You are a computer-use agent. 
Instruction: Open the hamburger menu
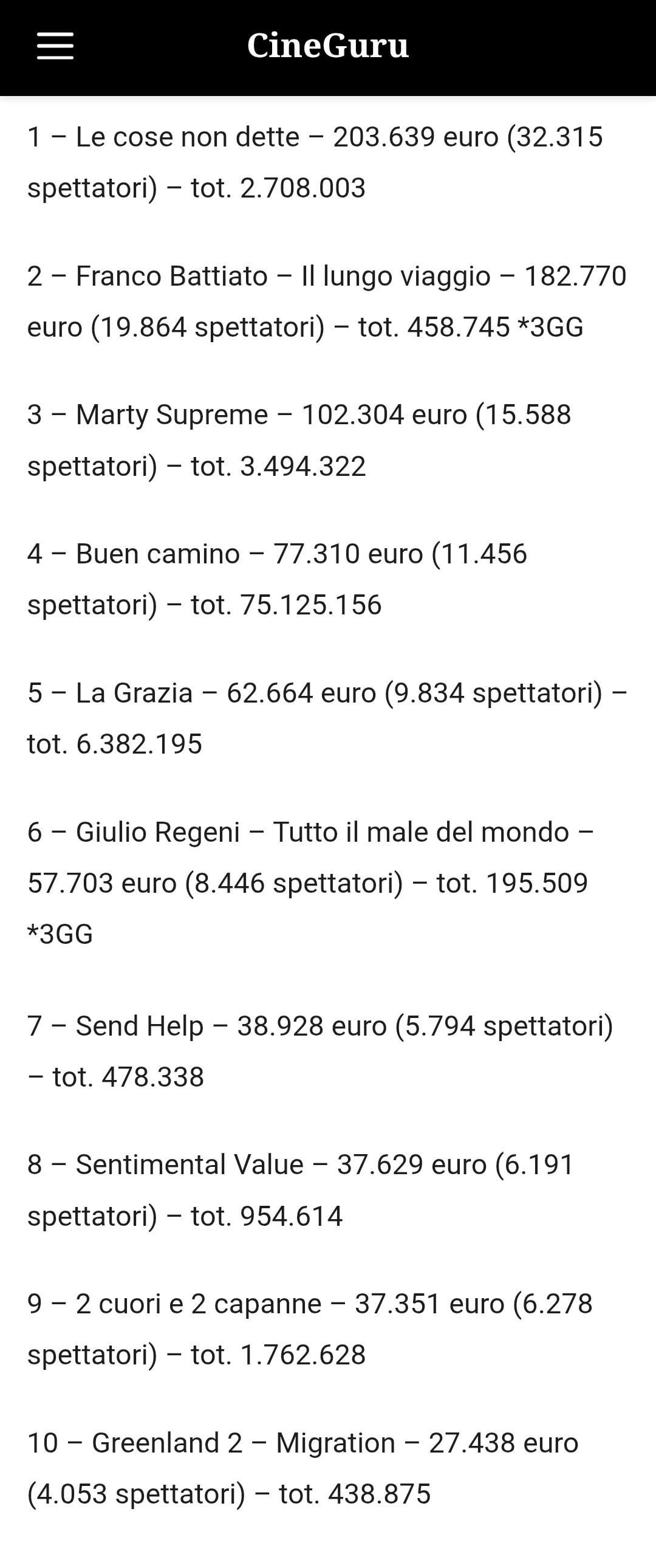55,46
